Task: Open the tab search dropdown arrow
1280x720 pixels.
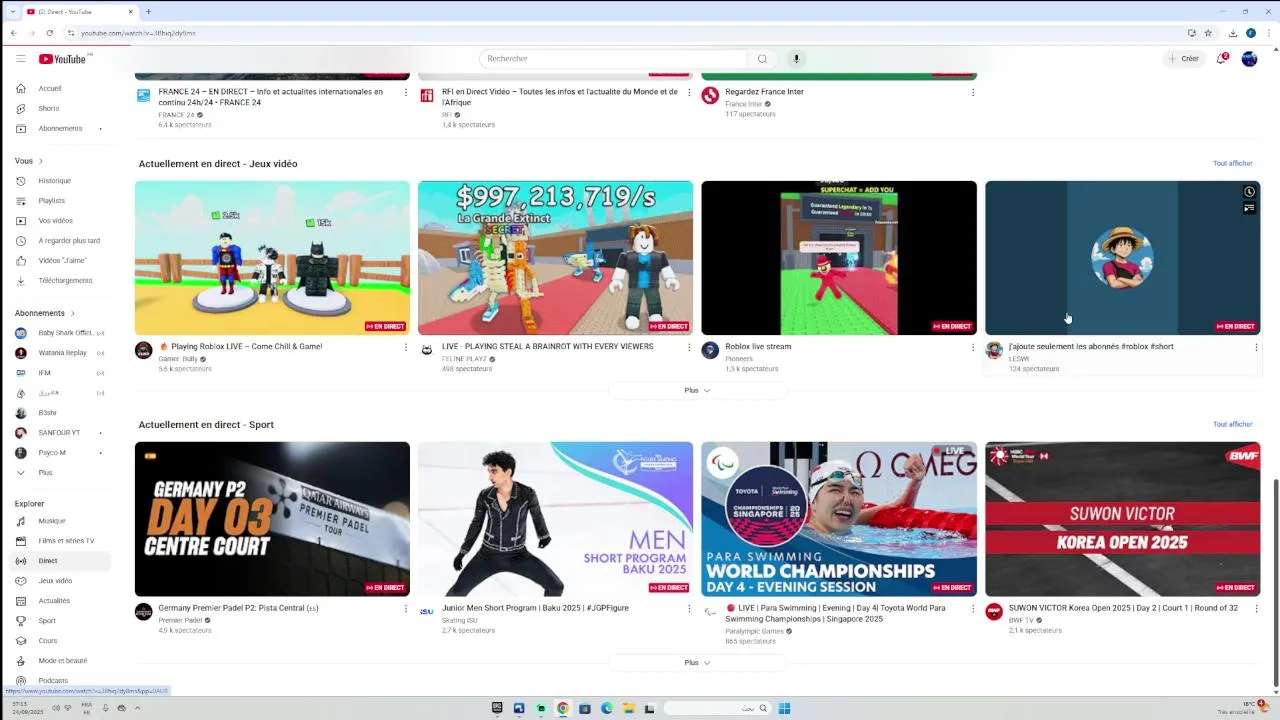Action: coord(12,12)
